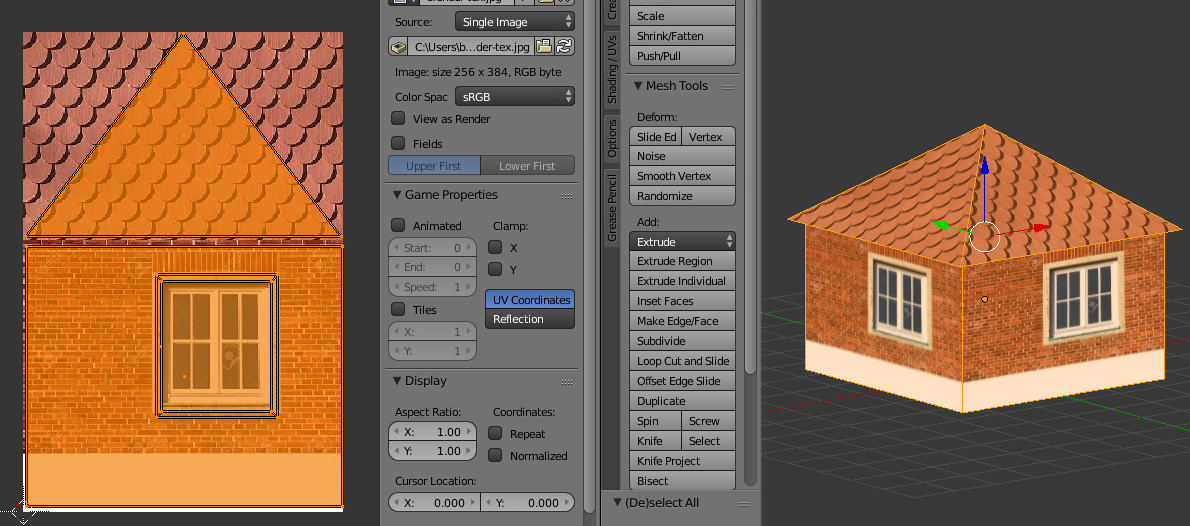Viewport: 1190px width, 526px height.
Task: Click the Extrude Region button
Action: [682, 261]
